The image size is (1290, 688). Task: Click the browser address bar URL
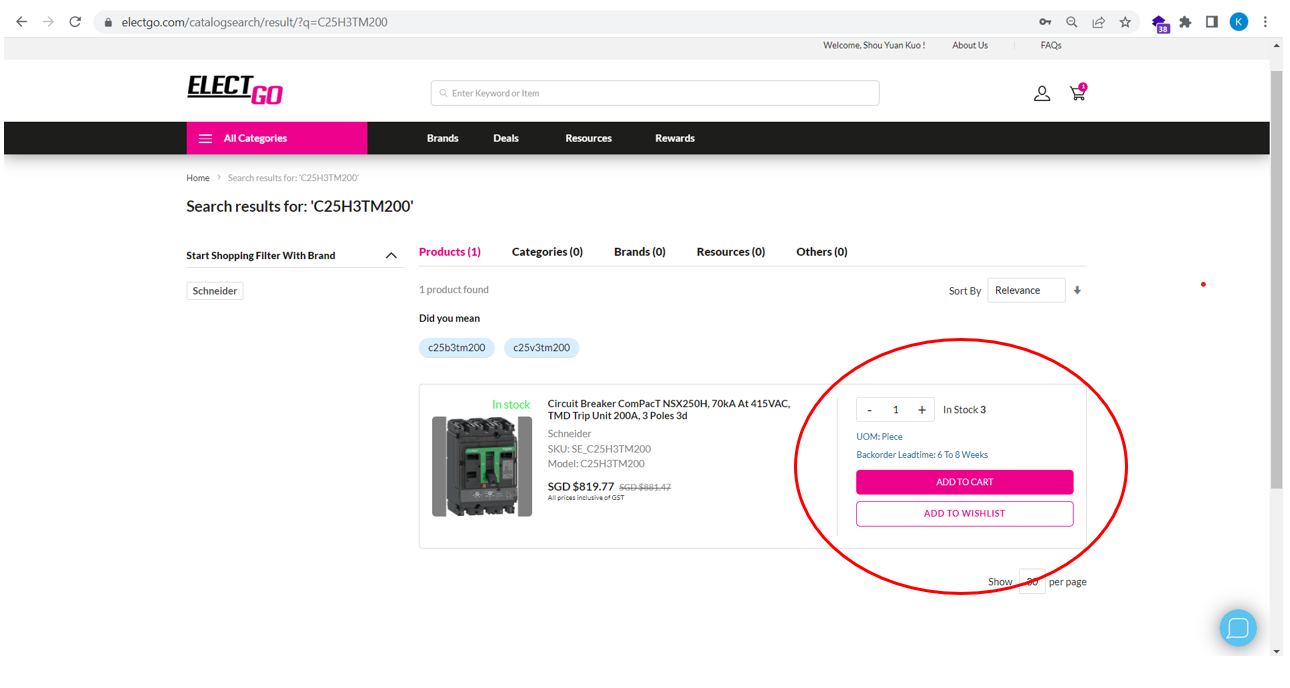point(254,22)
